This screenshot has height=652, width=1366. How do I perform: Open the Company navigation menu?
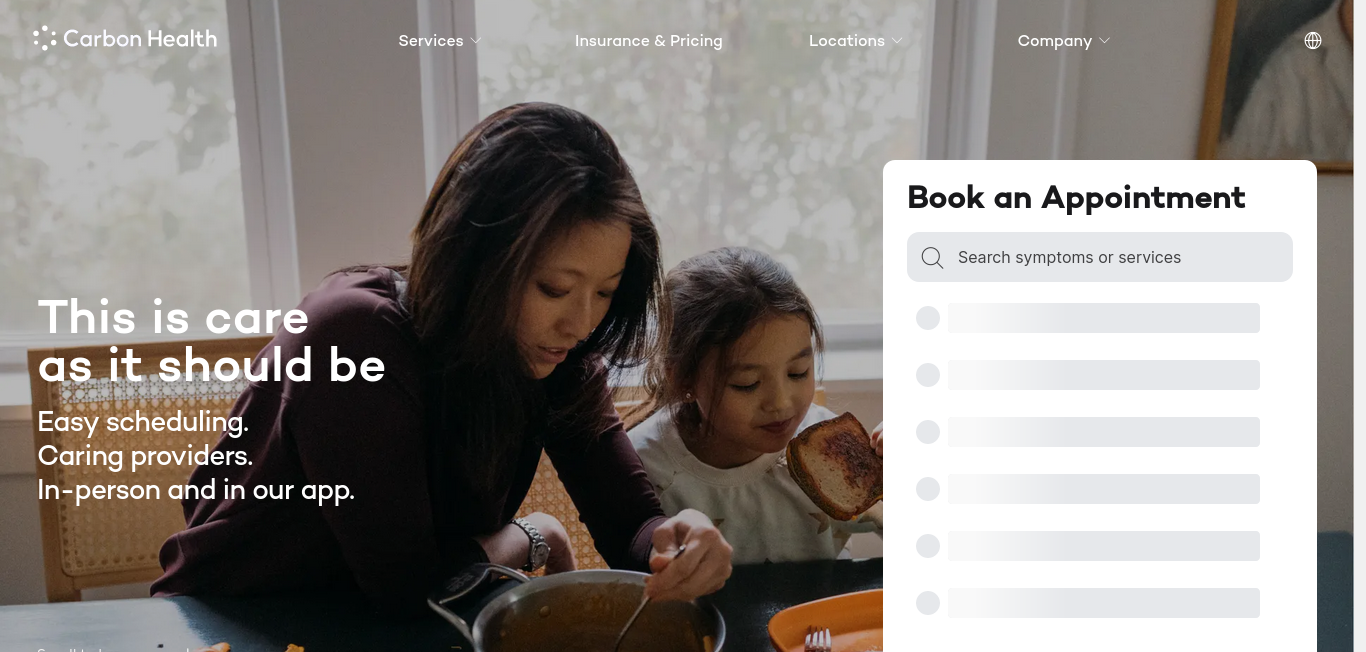point(1055,41)
